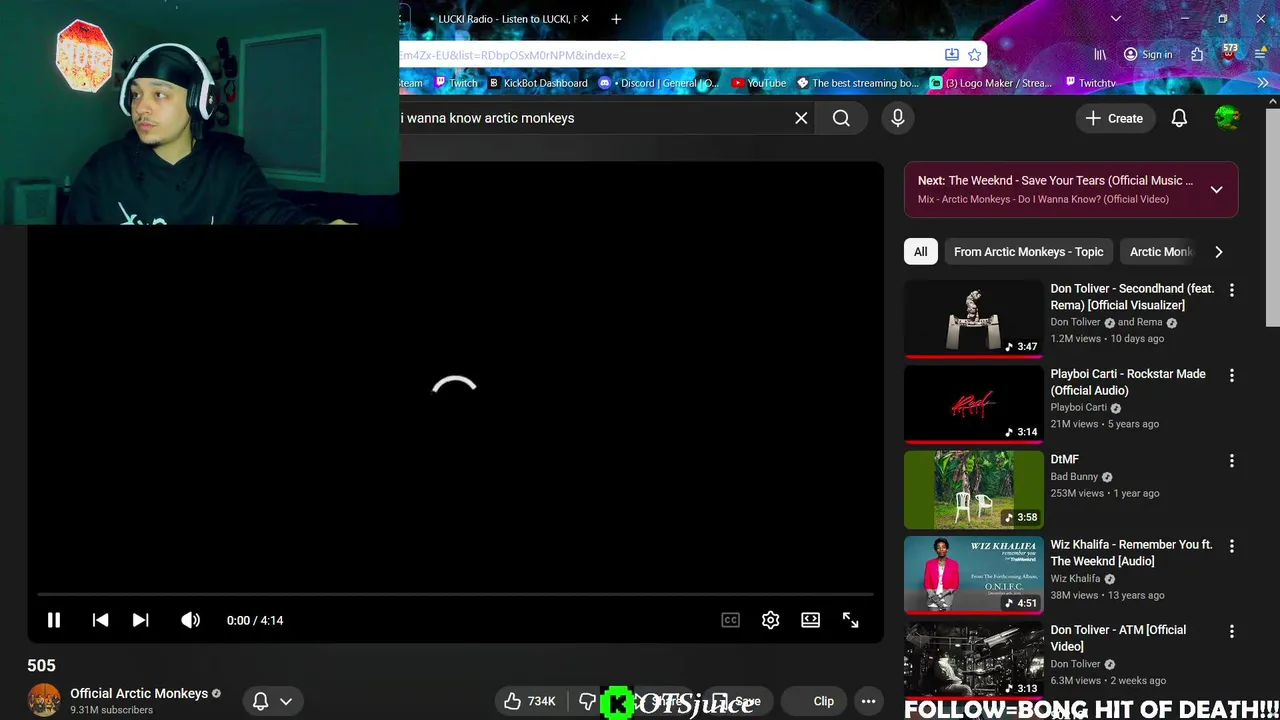1280x720 pixels.
Task: Open Wiz Khalifa Remember You thumbnail
Action: point(973,575)
